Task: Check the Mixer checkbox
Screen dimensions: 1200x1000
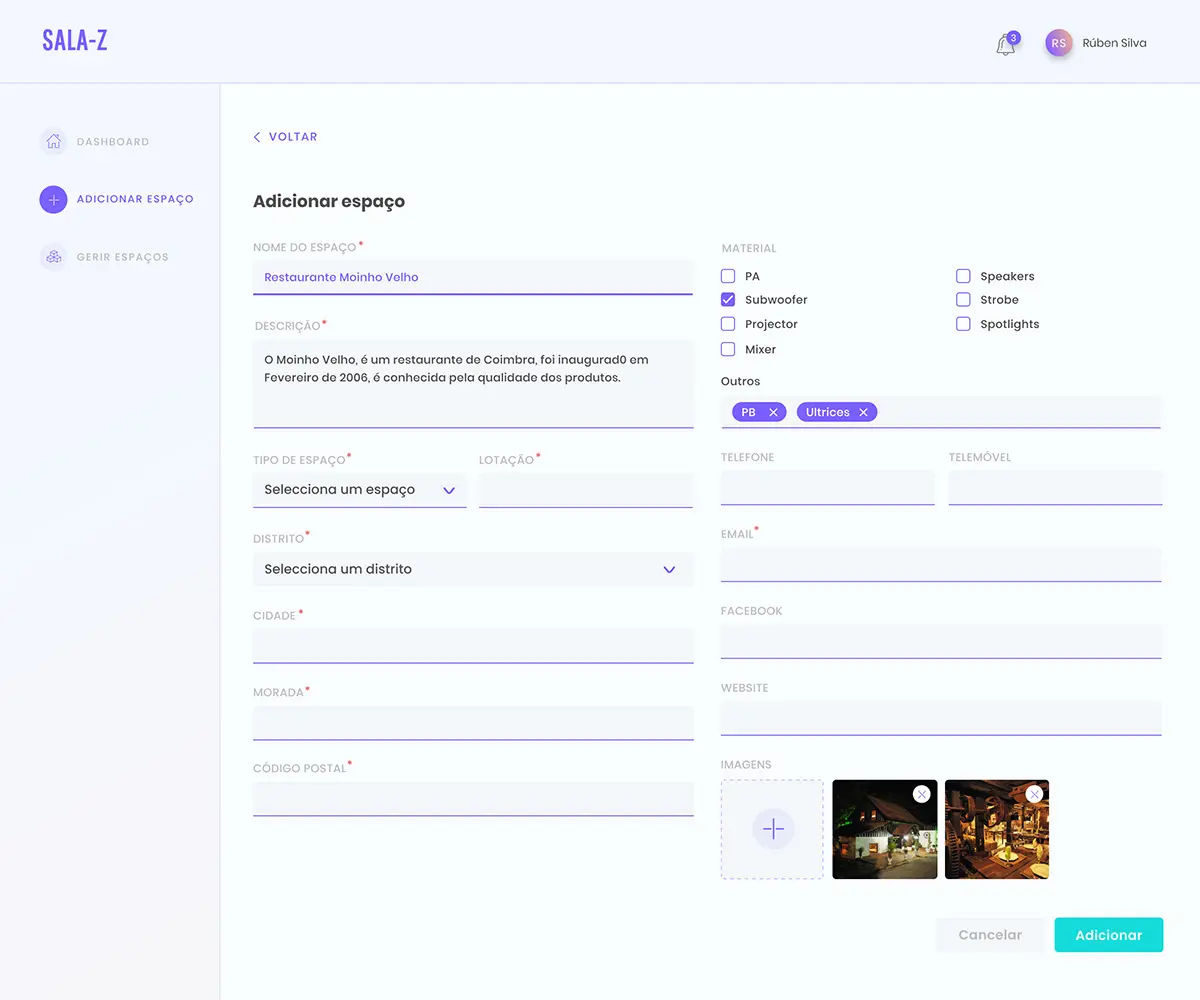Action: click(728, 349)
